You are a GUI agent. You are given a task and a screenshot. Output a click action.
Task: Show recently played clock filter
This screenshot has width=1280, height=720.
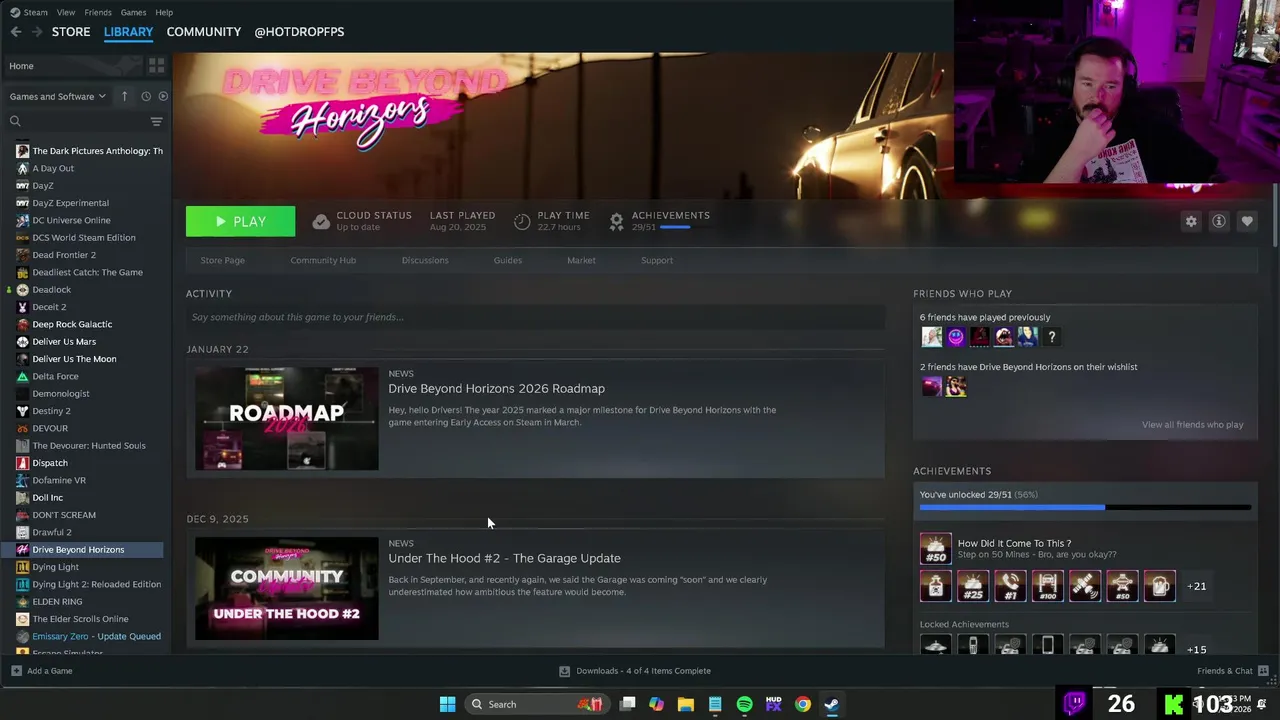click(x=146, y=96)
